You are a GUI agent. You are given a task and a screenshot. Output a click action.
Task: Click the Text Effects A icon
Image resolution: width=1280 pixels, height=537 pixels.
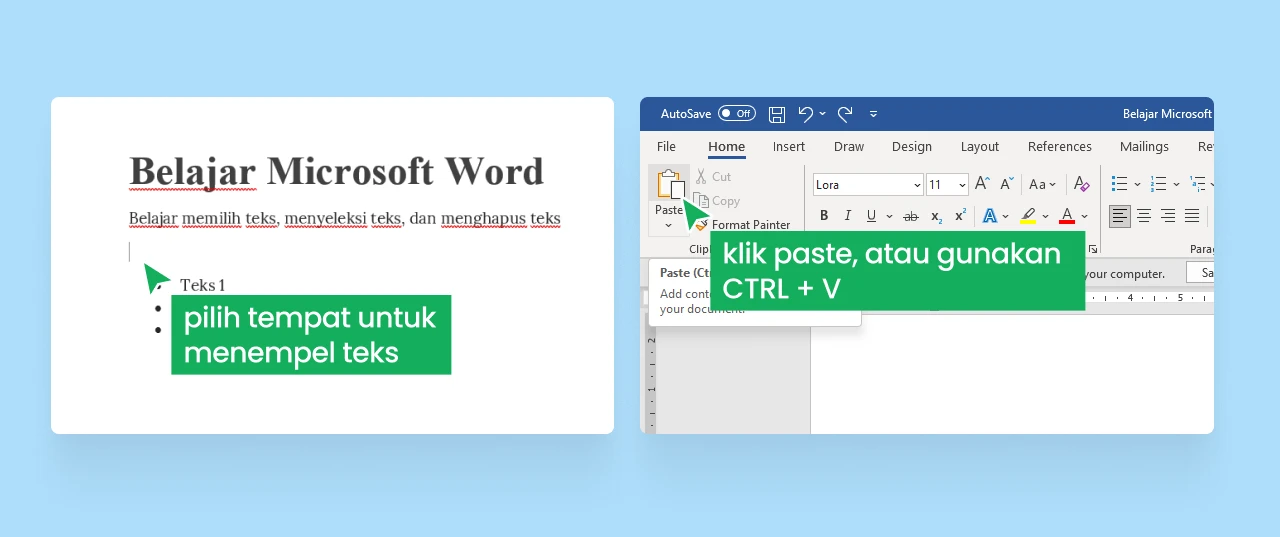(990, 216)
